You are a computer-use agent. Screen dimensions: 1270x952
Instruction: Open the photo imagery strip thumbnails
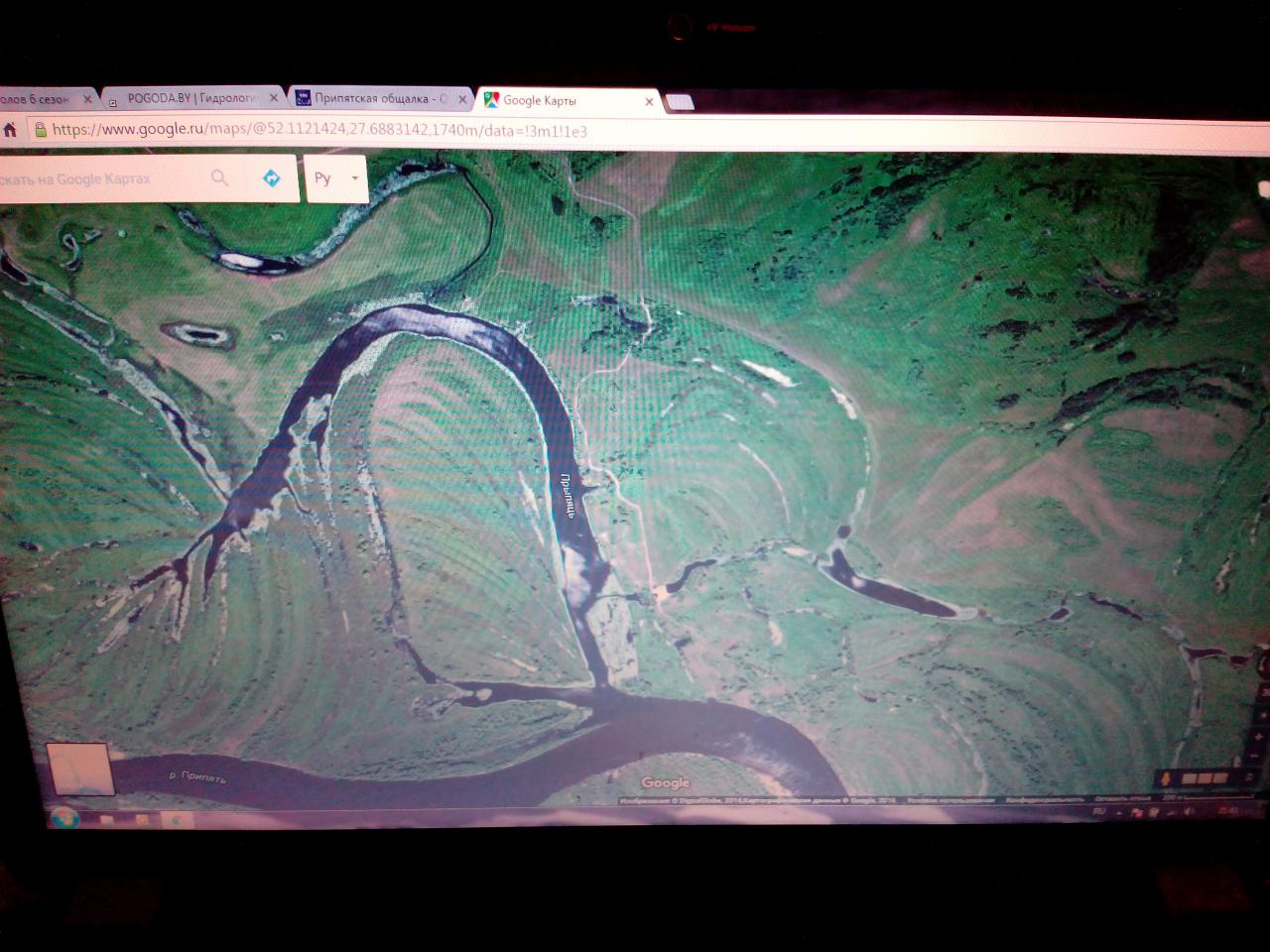coord(1204,778)
